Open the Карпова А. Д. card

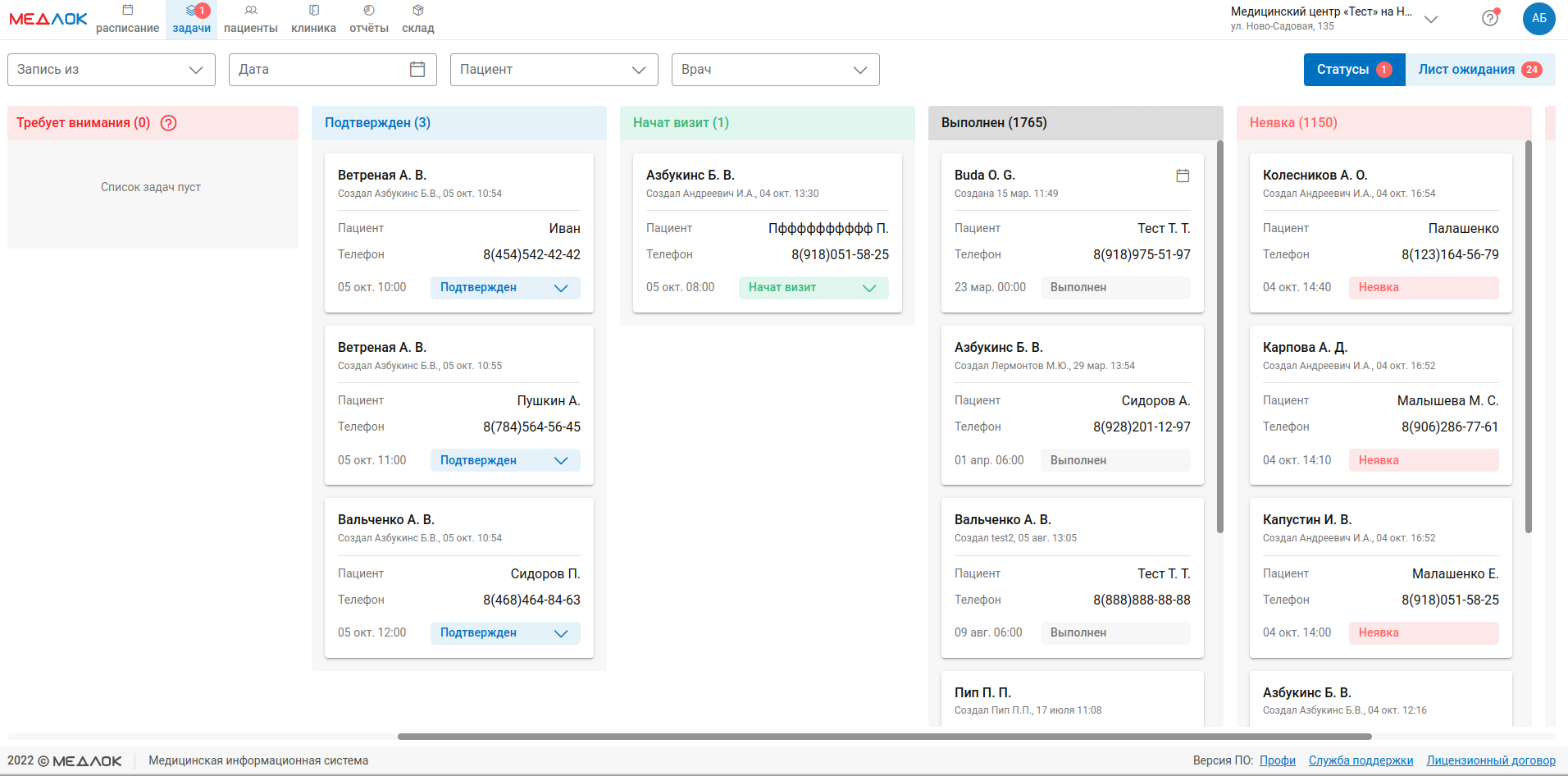(1381, 405)
